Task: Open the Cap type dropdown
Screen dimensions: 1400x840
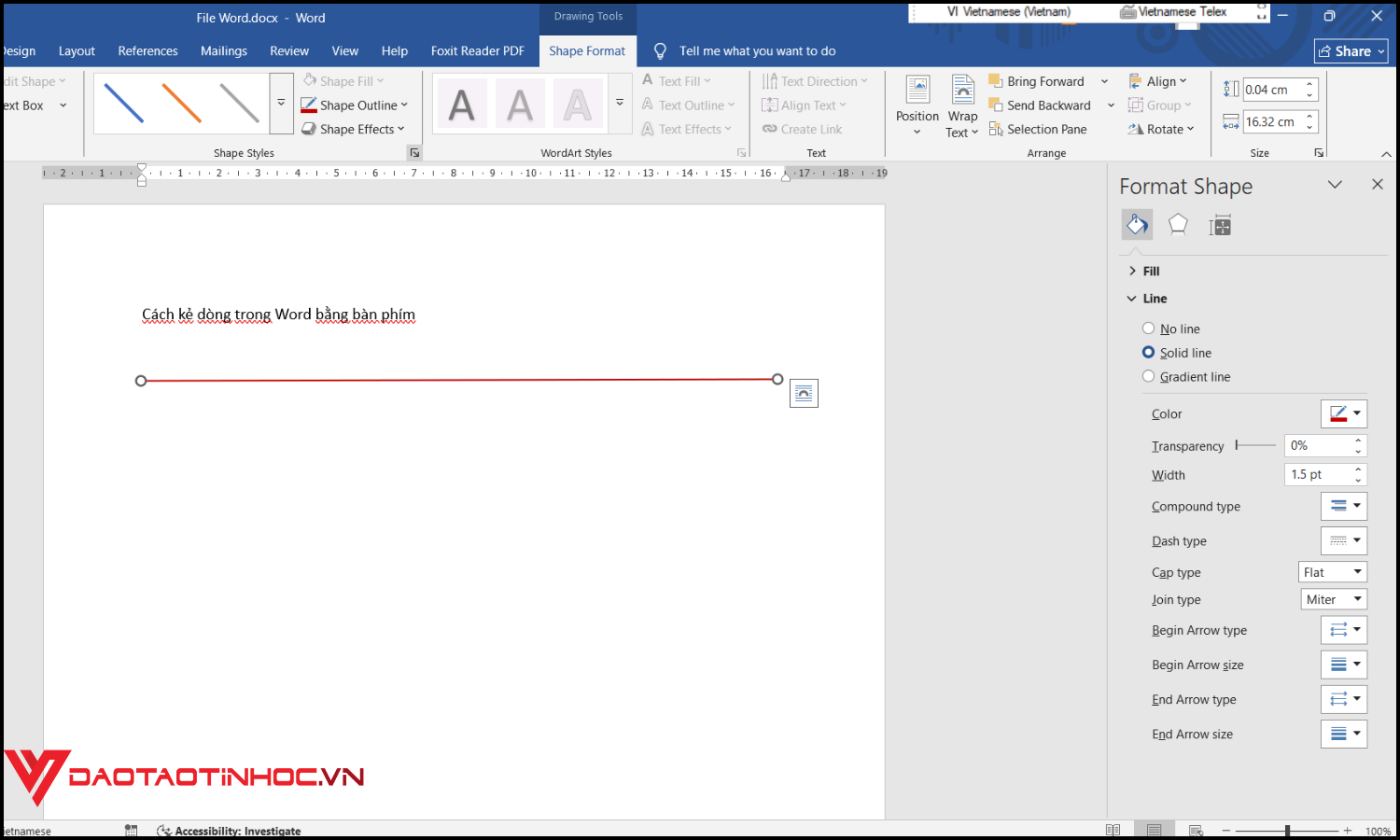Action: click(x=1333, y=572)
